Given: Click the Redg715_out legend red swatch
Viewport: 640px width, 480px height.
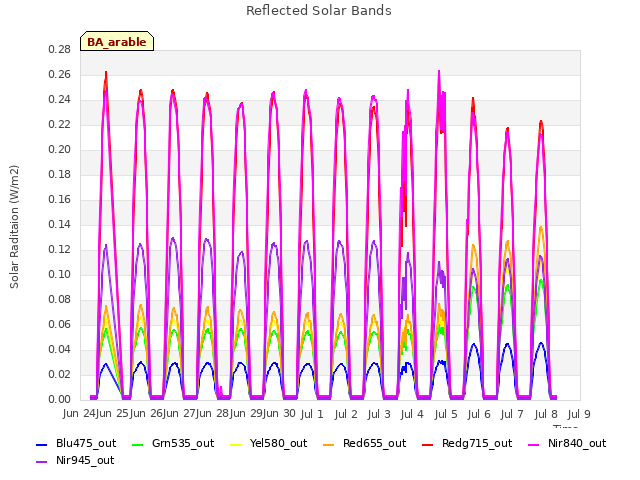Looking at the screenshot, I should [427, 444].
